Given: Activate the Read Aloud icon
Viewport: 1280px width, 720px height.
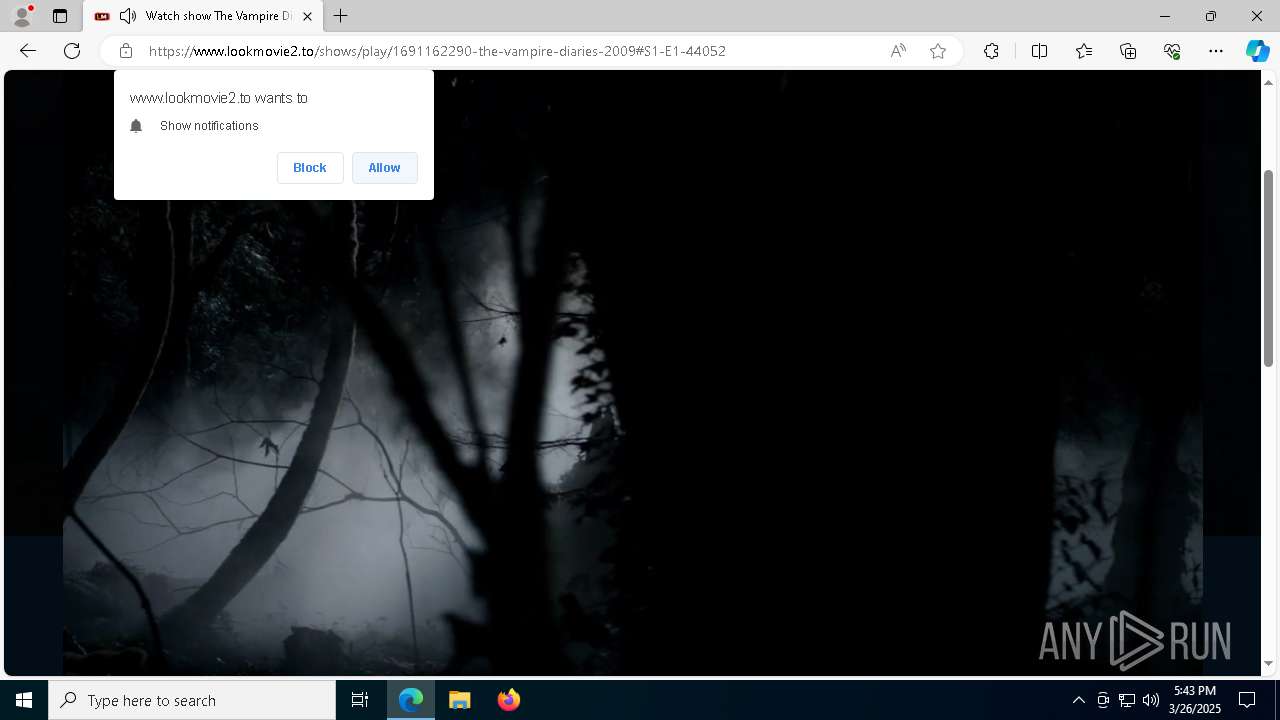Looking at the screenshot, I should pos(898,51).
